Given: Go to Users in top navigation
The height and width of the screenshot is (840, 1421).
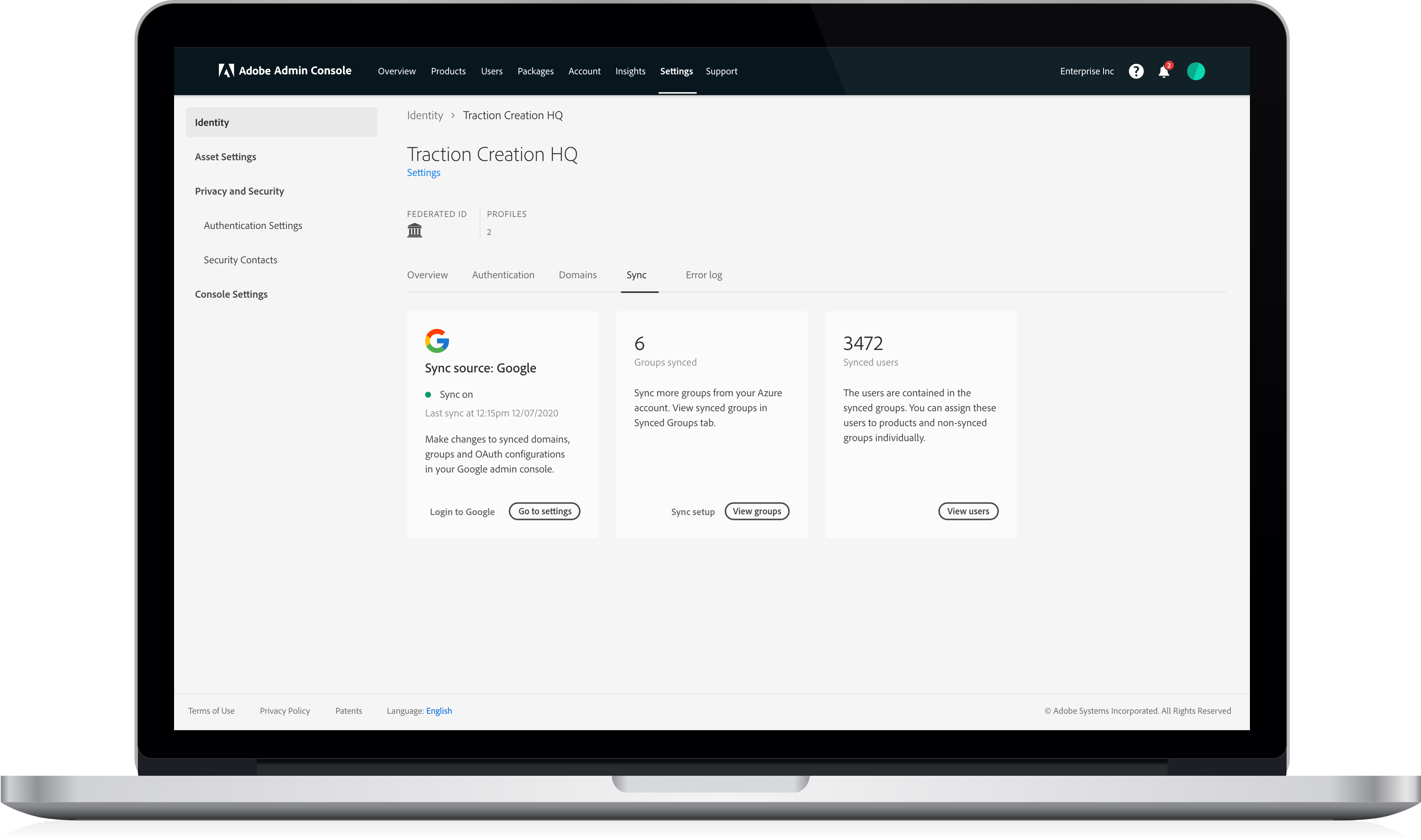Looking at the screenshot, I should [491, 71].
